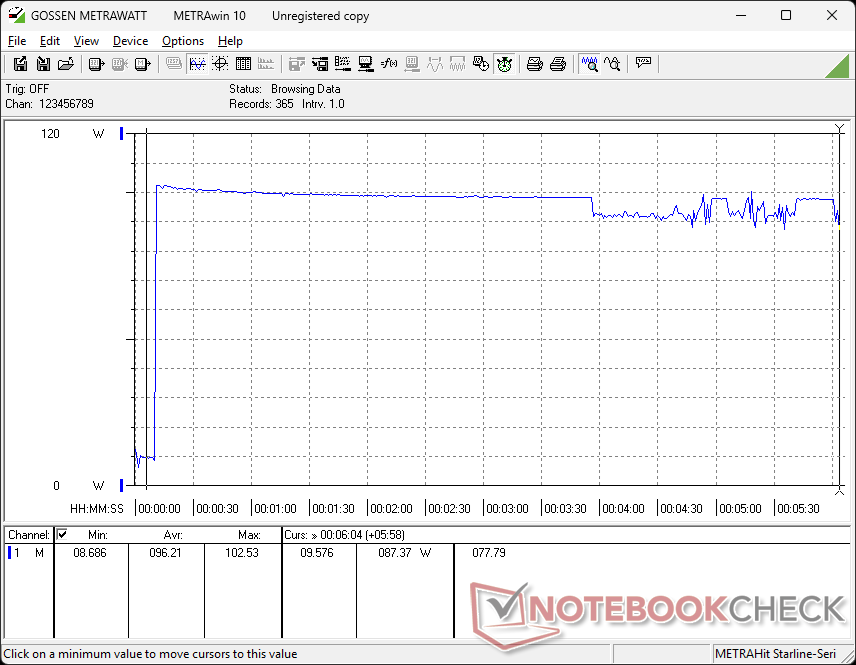Switch to Y-t waveform graph view
This screenshot has height=665, width=856.
(x=197, y=64)
